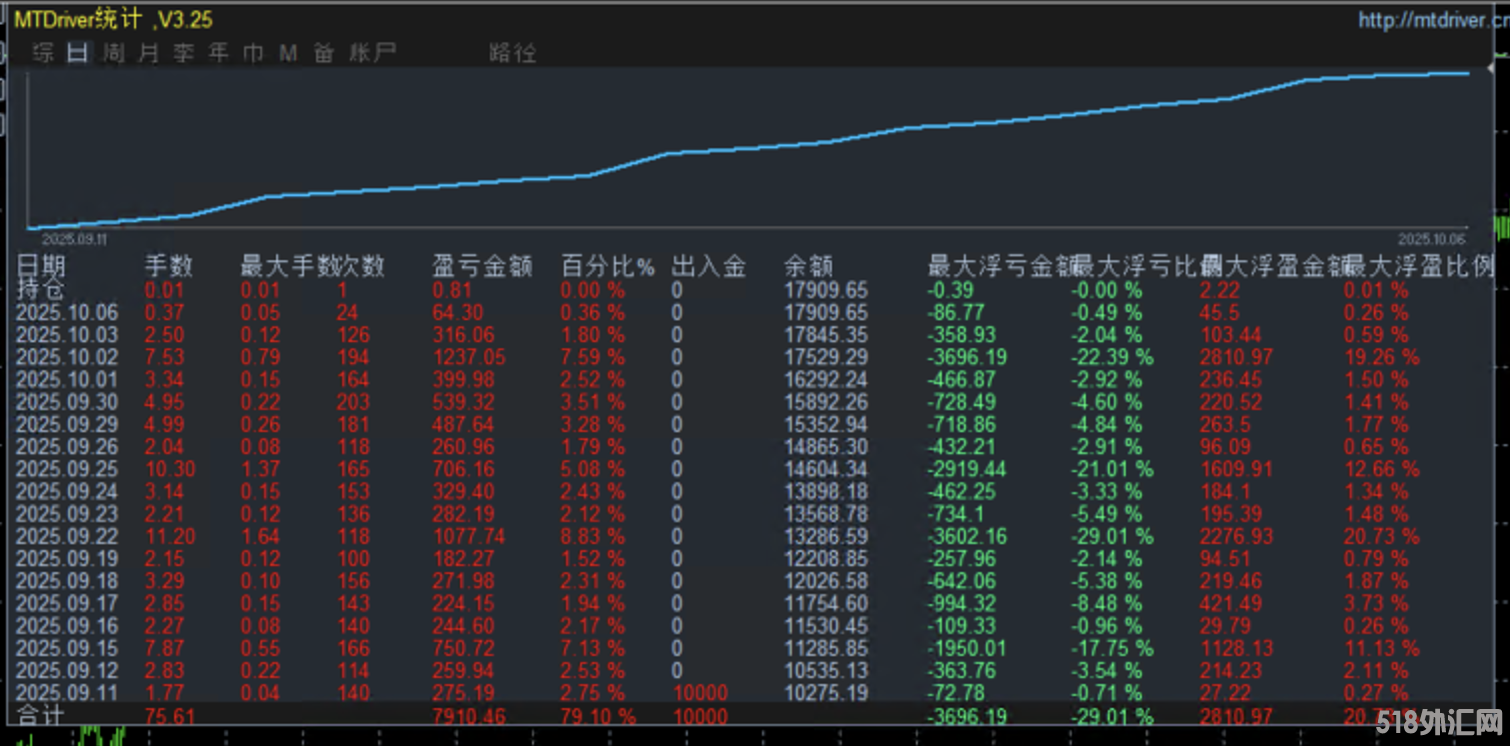
Task: Click the 出入金 column header
Action: [x=709, y=267]
